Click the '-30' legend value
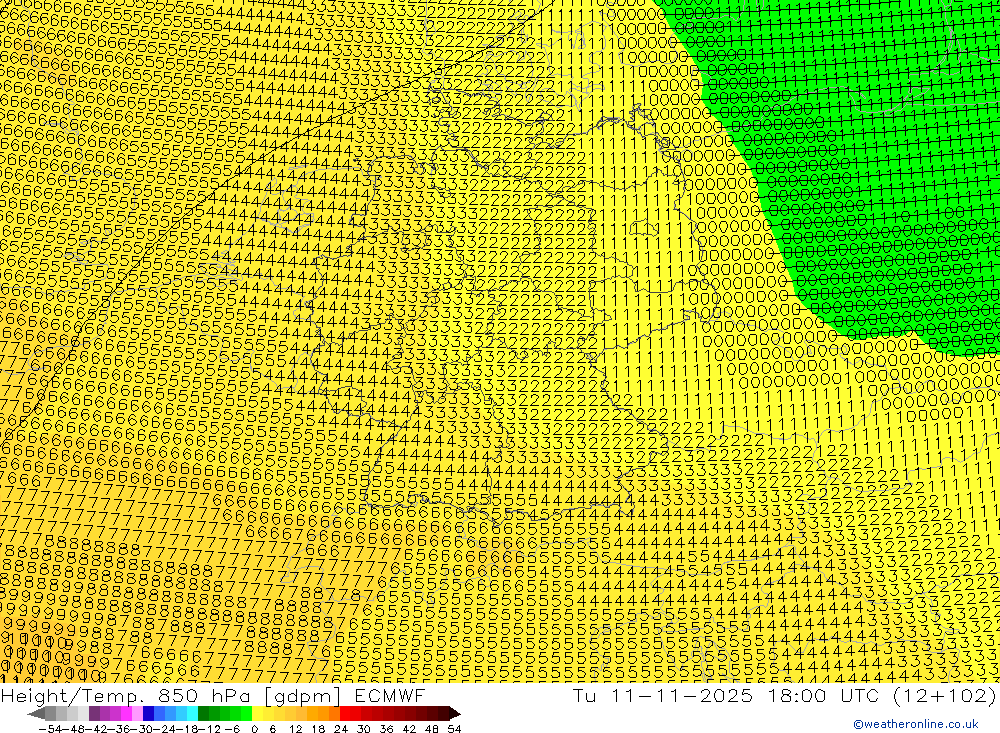The image size is (1000, 733). (x=141, y=729)
